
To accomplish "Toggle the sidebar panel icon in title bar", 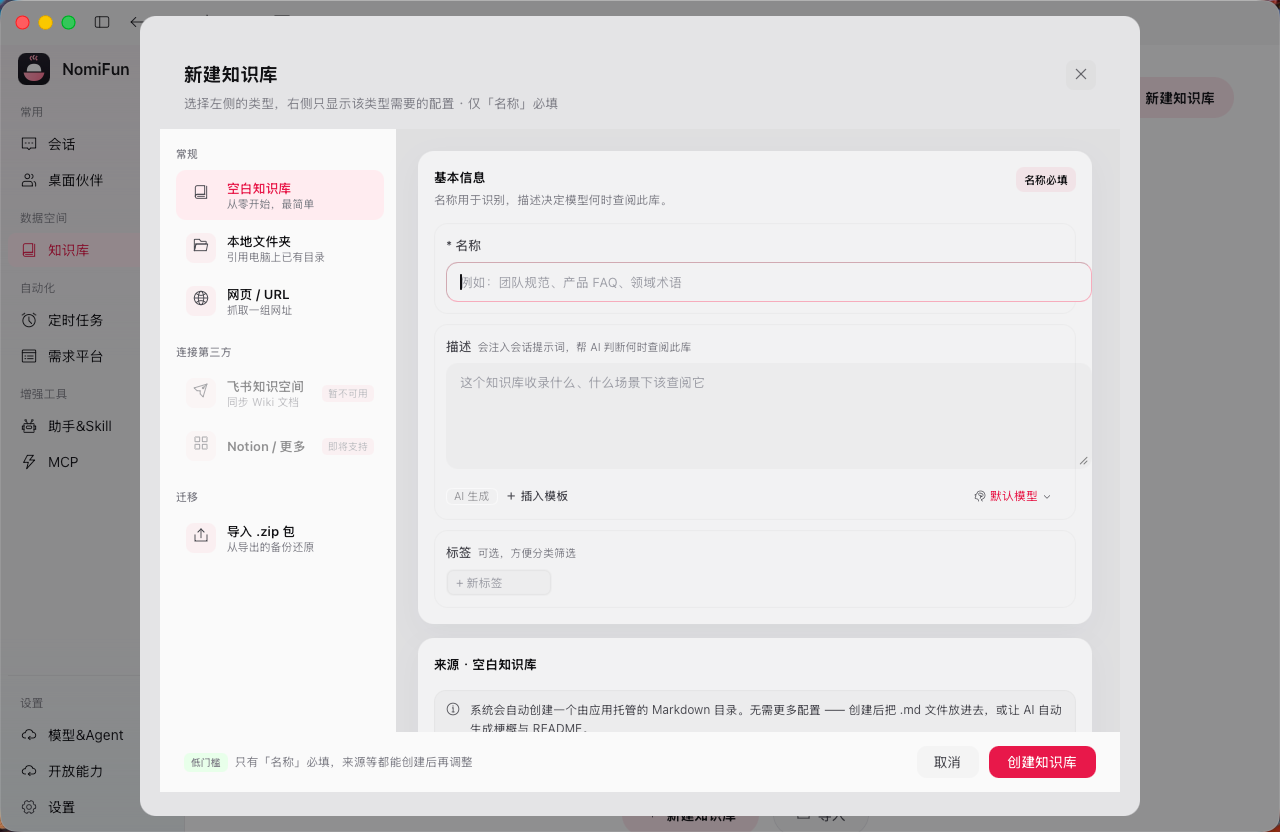I will tap(102, 22).
